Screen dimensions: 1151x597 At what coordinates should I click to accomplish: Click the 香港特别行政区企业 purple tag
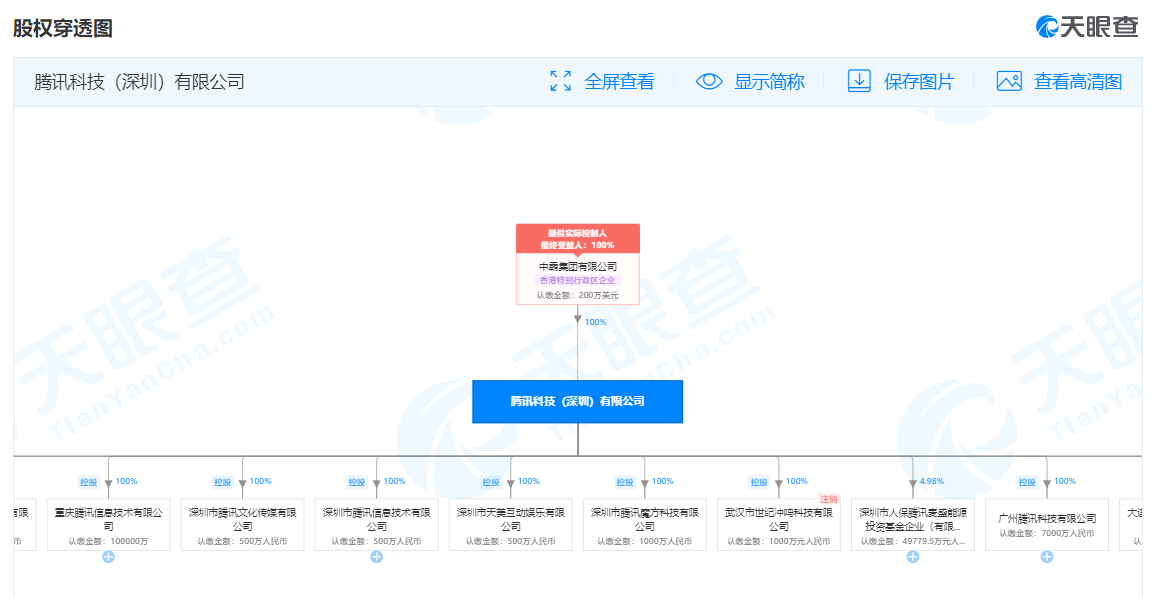pyautogui.click(x=578, y=281)
